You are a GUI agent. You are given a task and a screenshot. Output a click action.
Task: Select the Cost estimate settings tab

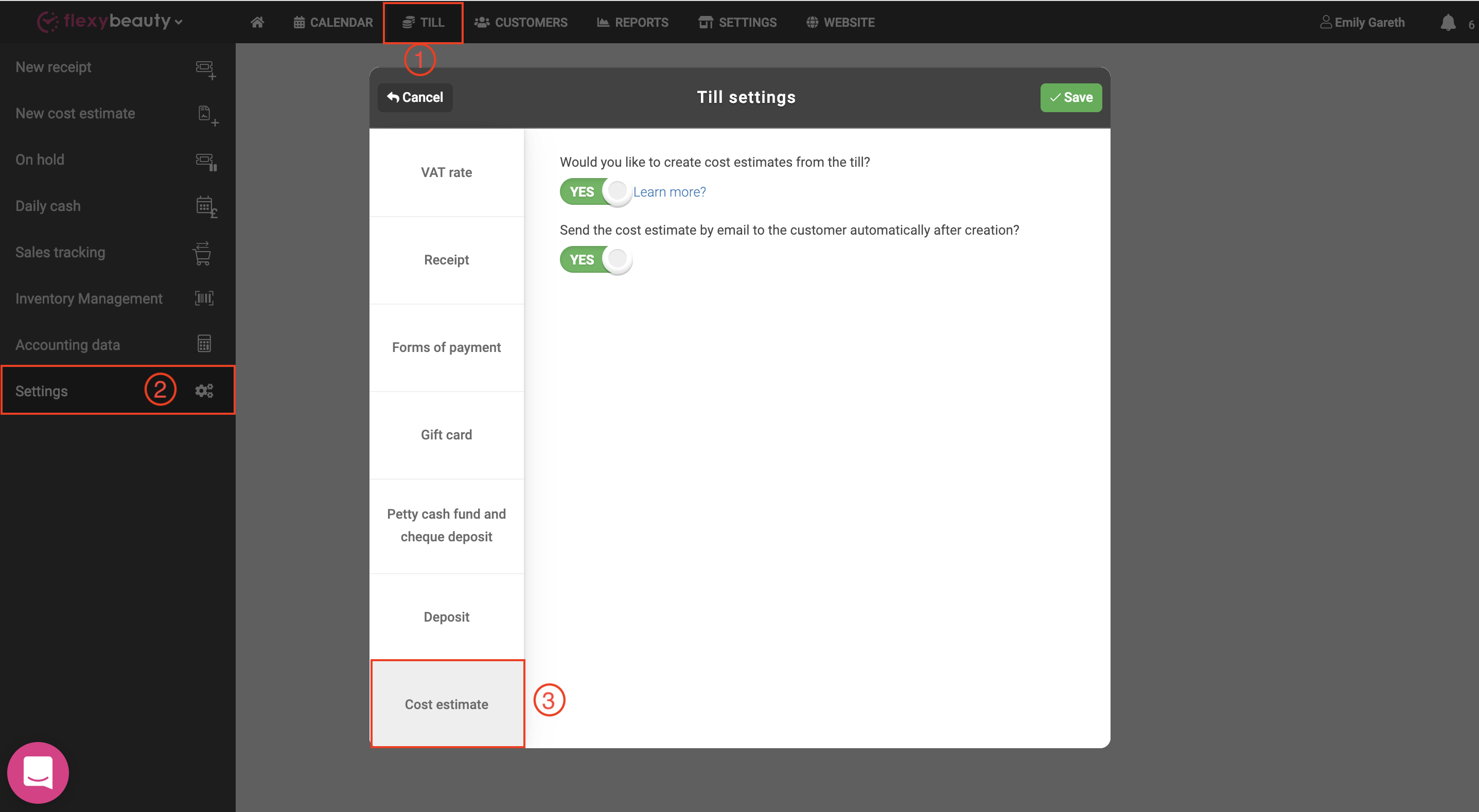tap(447, 704)
